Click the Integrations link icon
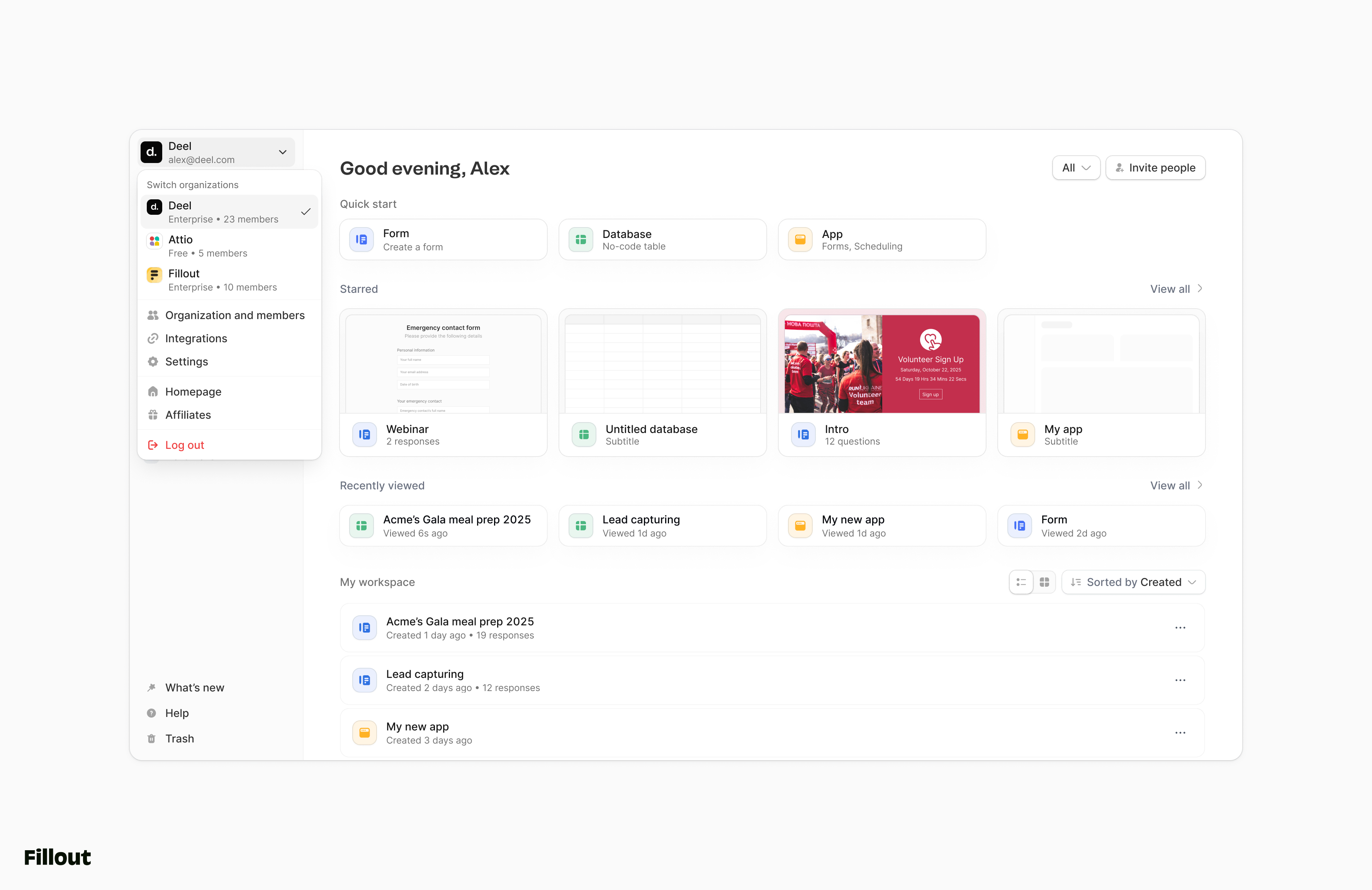Screen dimensions: 1372x890 [153, 338]
